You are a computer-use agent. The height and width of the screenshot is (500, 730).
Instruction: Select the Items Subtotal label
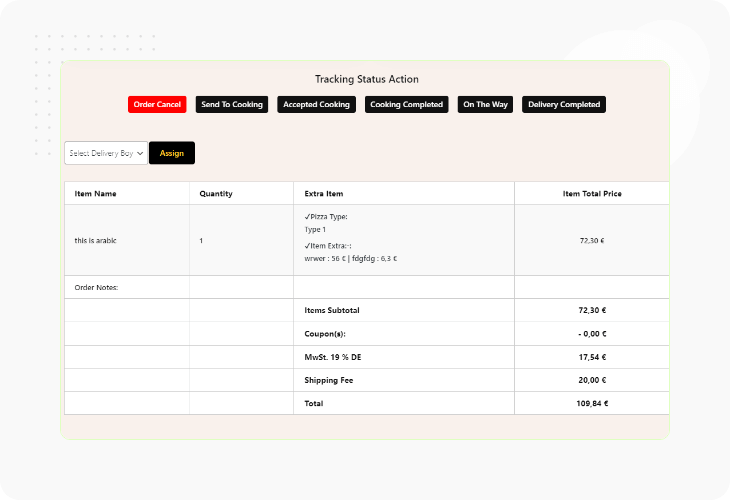[333, 311]
